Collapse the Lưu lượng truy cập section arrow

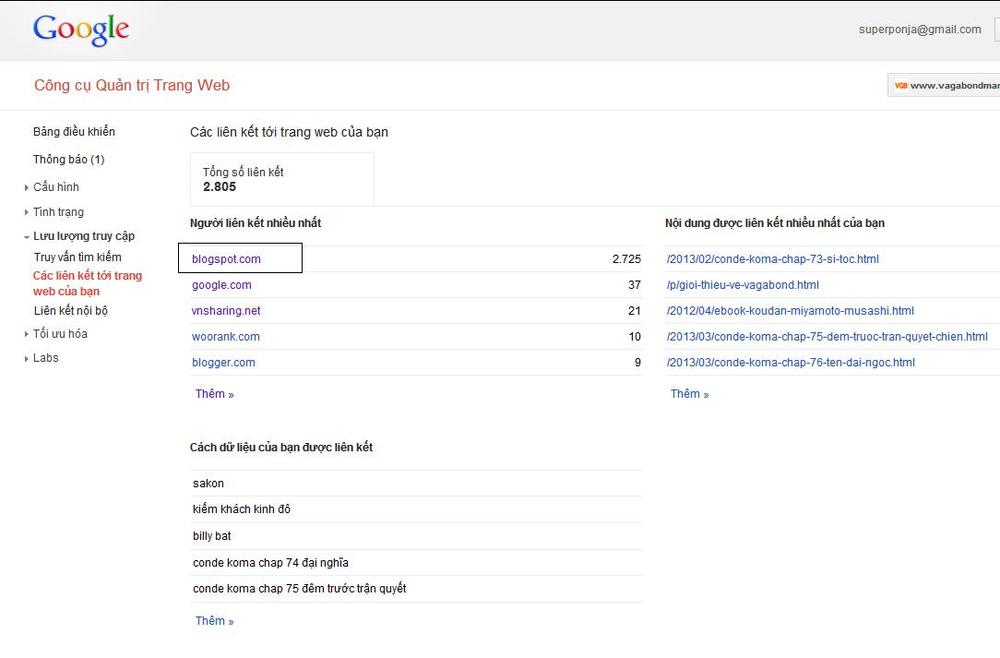tap(26, 237)
